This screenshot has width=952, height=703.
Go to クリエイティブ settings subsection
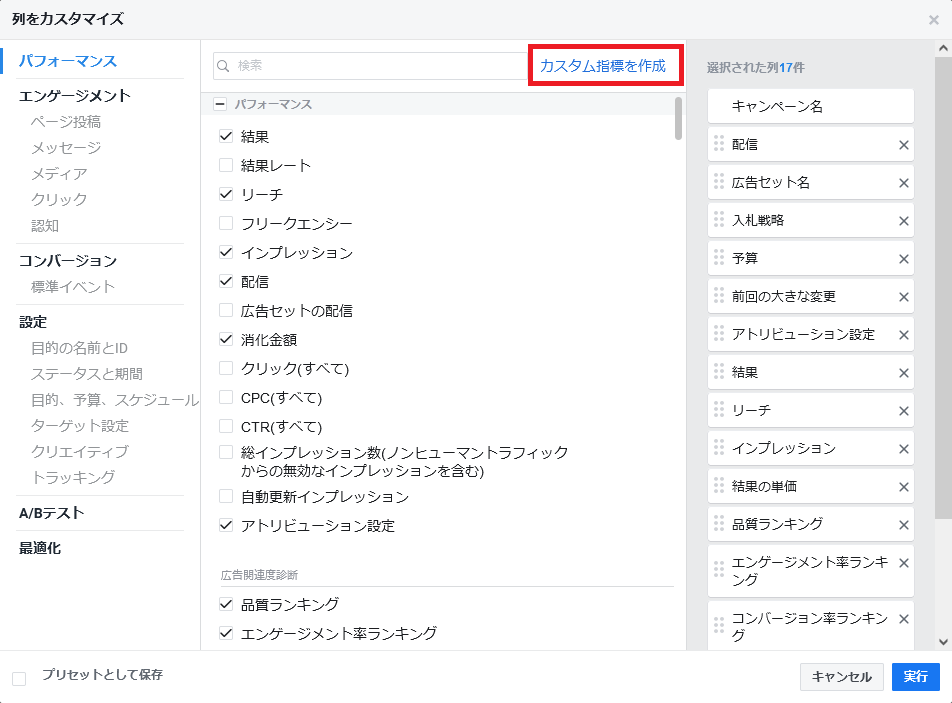tap(80, 452)
